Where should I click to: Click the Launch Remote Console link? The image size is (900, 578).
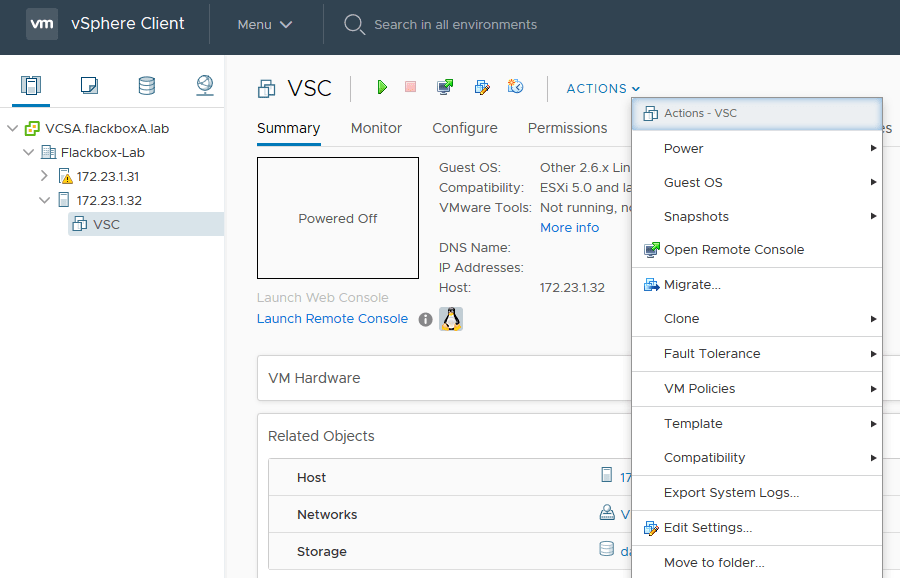(x=332, y=319)
